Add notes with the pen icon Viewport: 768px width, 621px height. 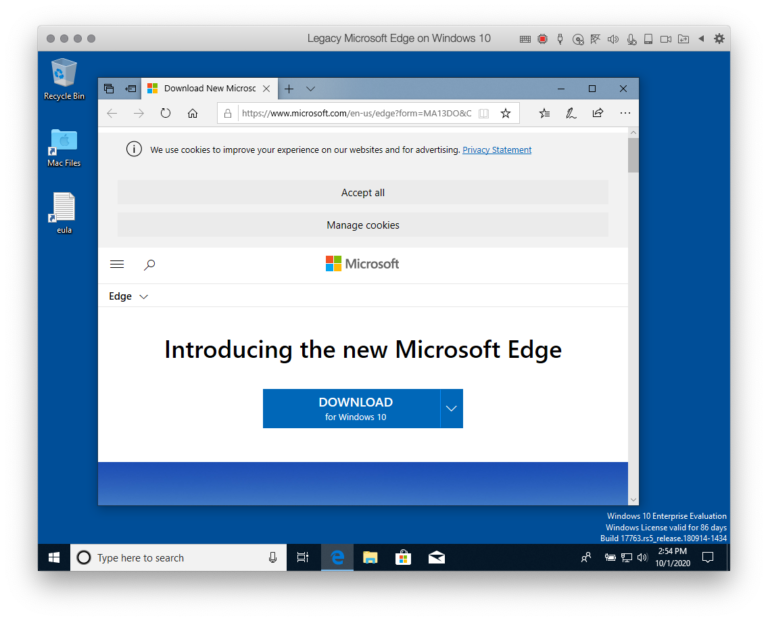pyautogui.click(x=571, y=114)
